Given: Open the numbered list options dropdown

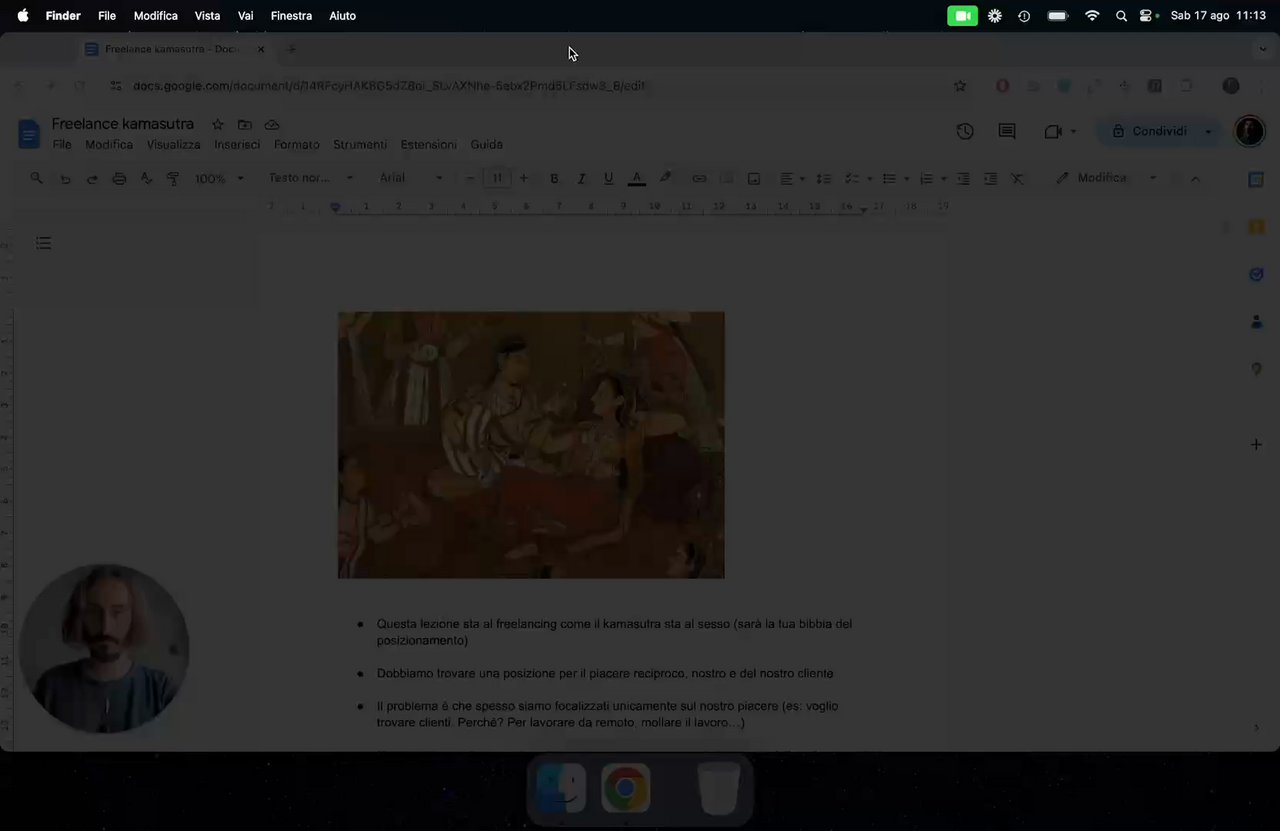Looking at the screenshot, I should (943, 178).
